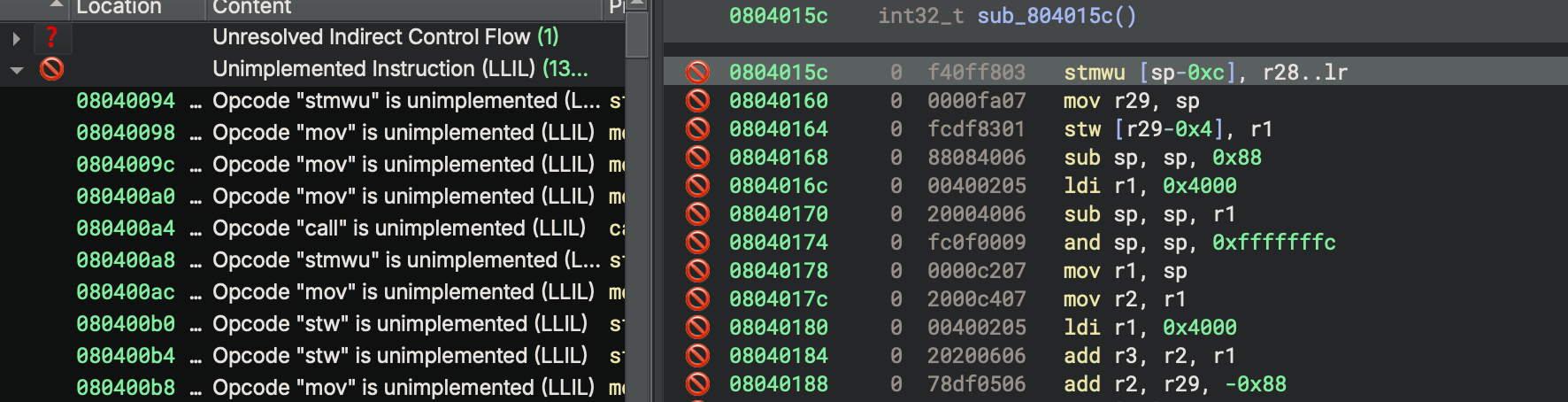Image resolution: width=1568 pixels, height=402 pixels.
Task: Click opcode bytes 78df0506
Action: [x=976, y=384]
